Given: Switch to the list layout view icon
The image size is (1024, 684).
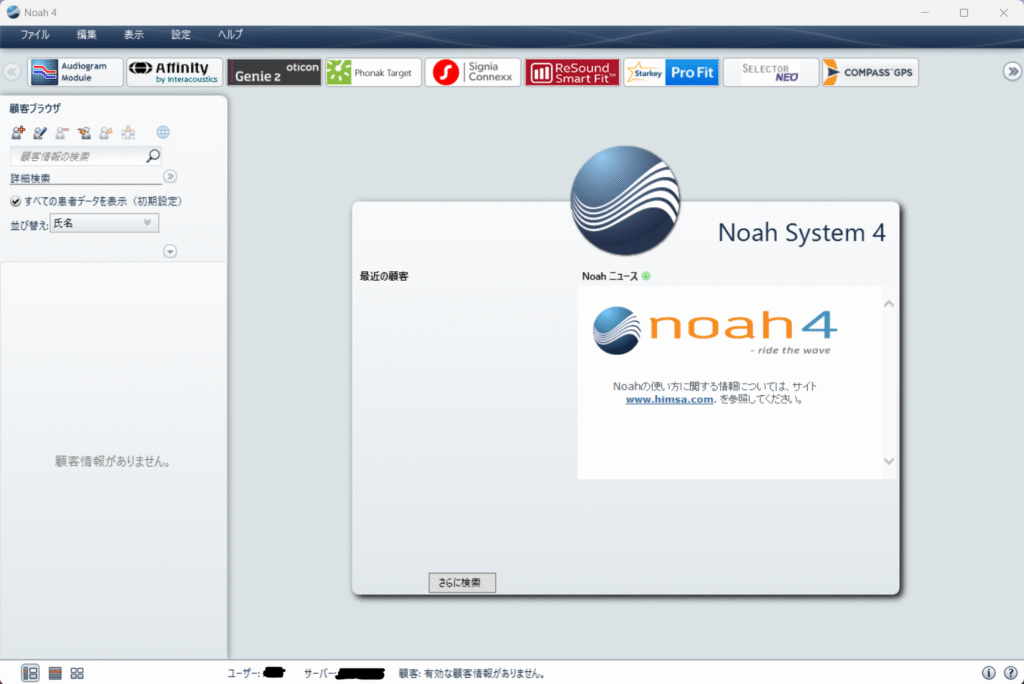Looking at the screenshot, I should click(55, 673).
